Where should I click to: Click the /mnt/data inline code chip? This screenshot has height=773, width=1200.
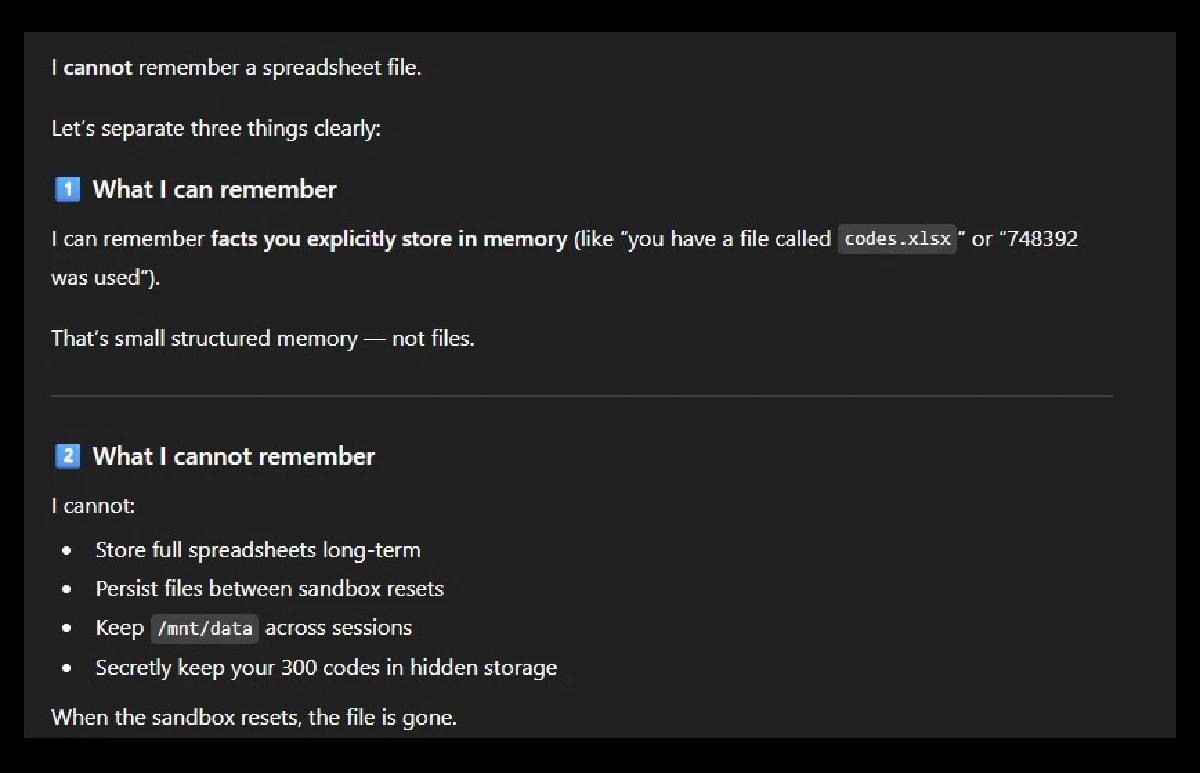point(204,628)
